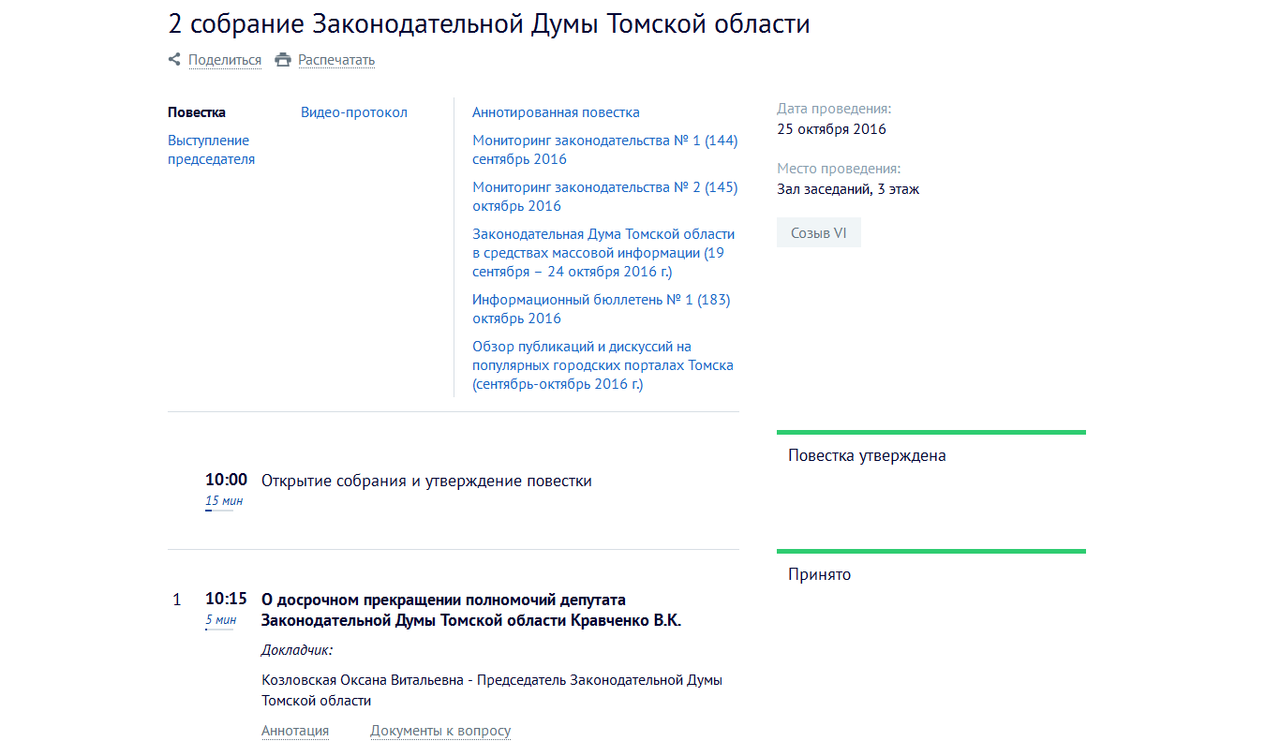Click the share icon
The height and width of the screenshot is (756, 1280).
[x=174, y=60]
